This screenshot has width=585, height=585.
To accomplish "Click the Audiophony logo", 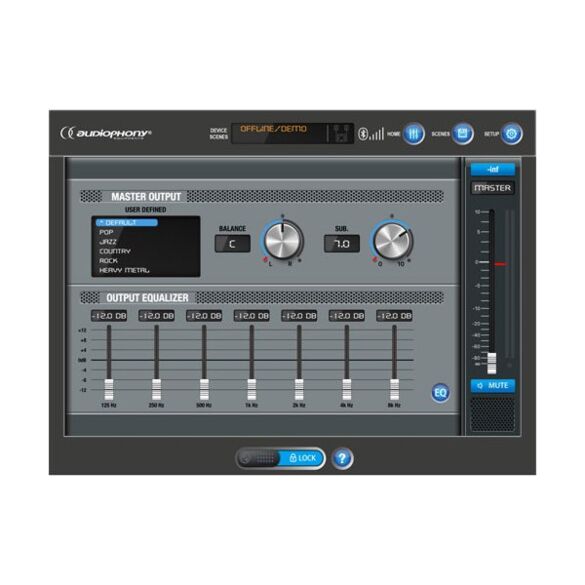I will (106, 133).
